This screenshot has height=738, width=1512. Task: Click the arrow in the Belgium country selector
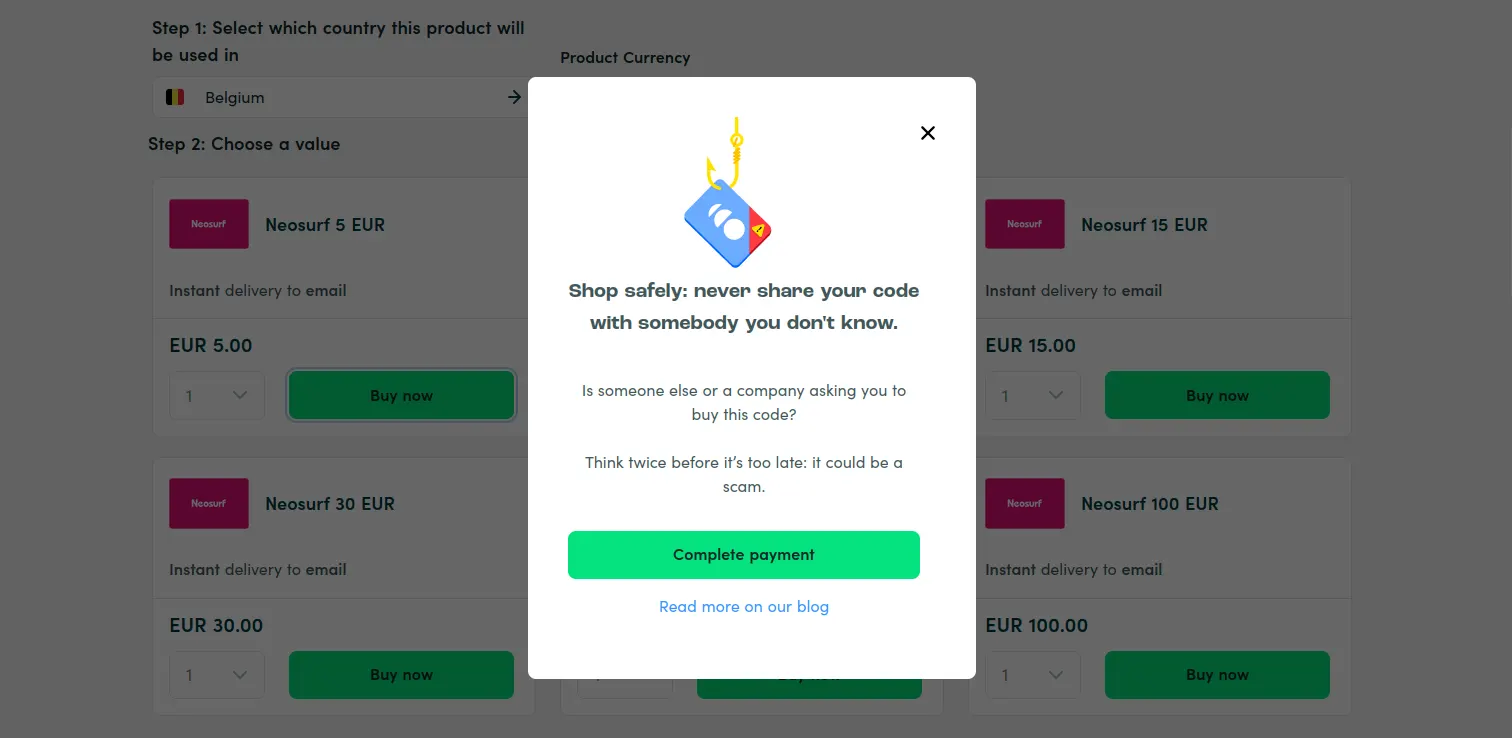pyautogui.click(x=514, y=97)
